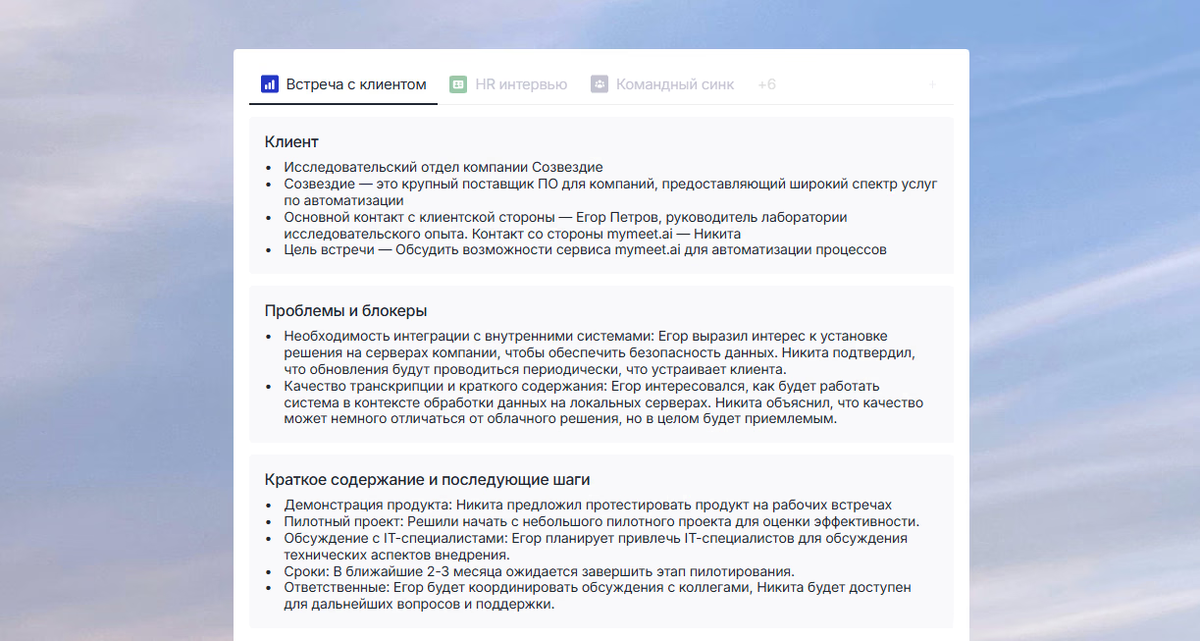
Task: Click the green HR интервью tab icon
Action: [458, 85]
